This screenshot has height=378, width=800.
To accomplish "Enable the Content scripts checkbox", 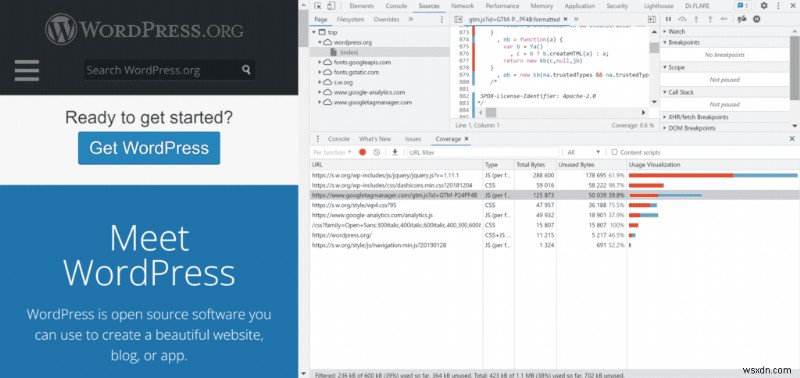I will pyautogui.click(x=614, y=152).
